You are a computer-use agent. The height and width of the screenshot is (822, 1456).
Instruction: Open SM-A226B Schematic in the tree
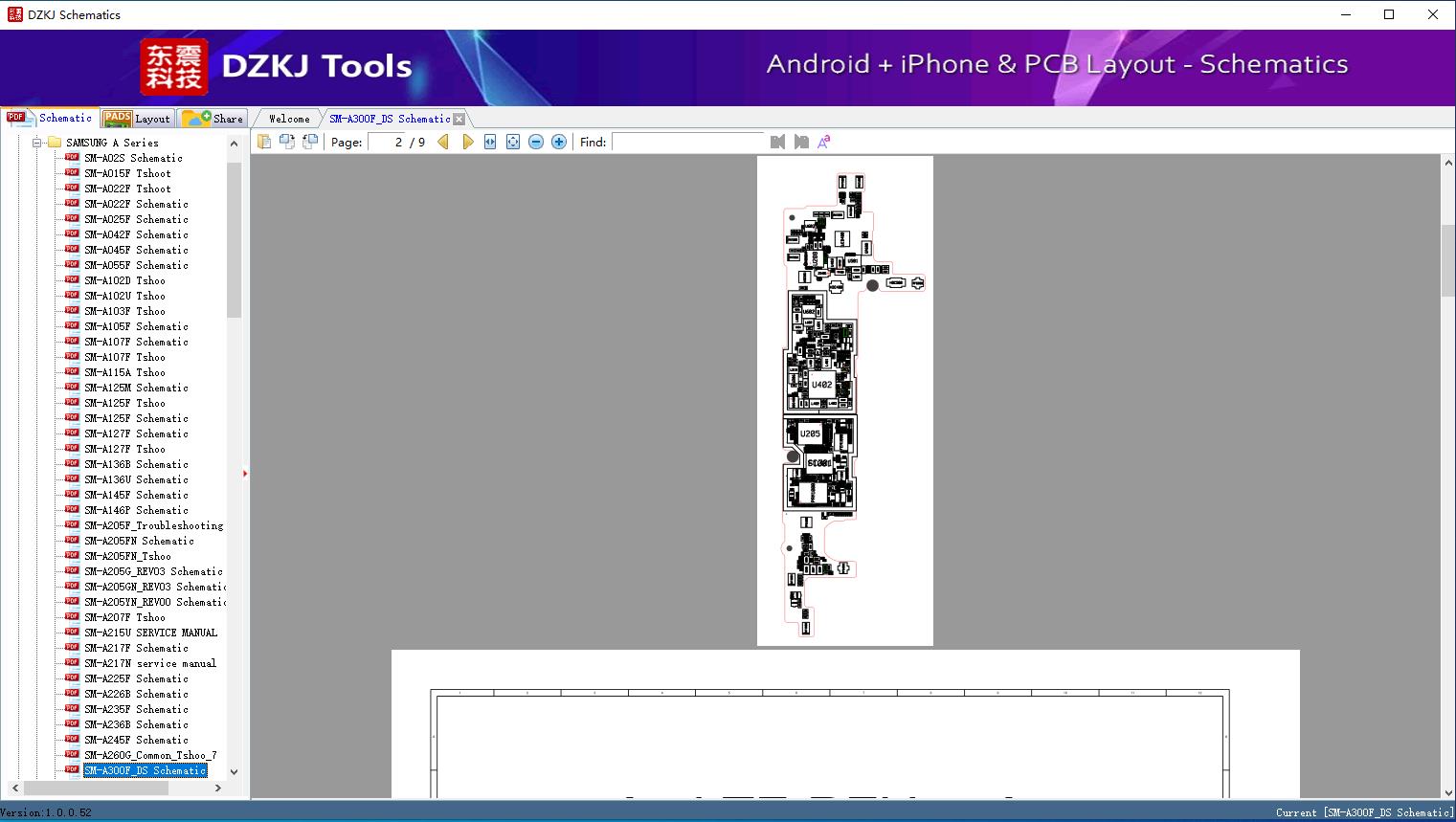click(136, 694)
